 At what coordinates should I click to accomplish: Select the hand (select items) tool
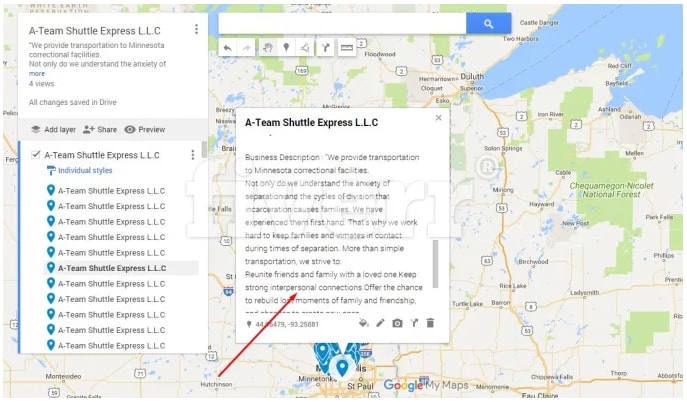(268, 48)
